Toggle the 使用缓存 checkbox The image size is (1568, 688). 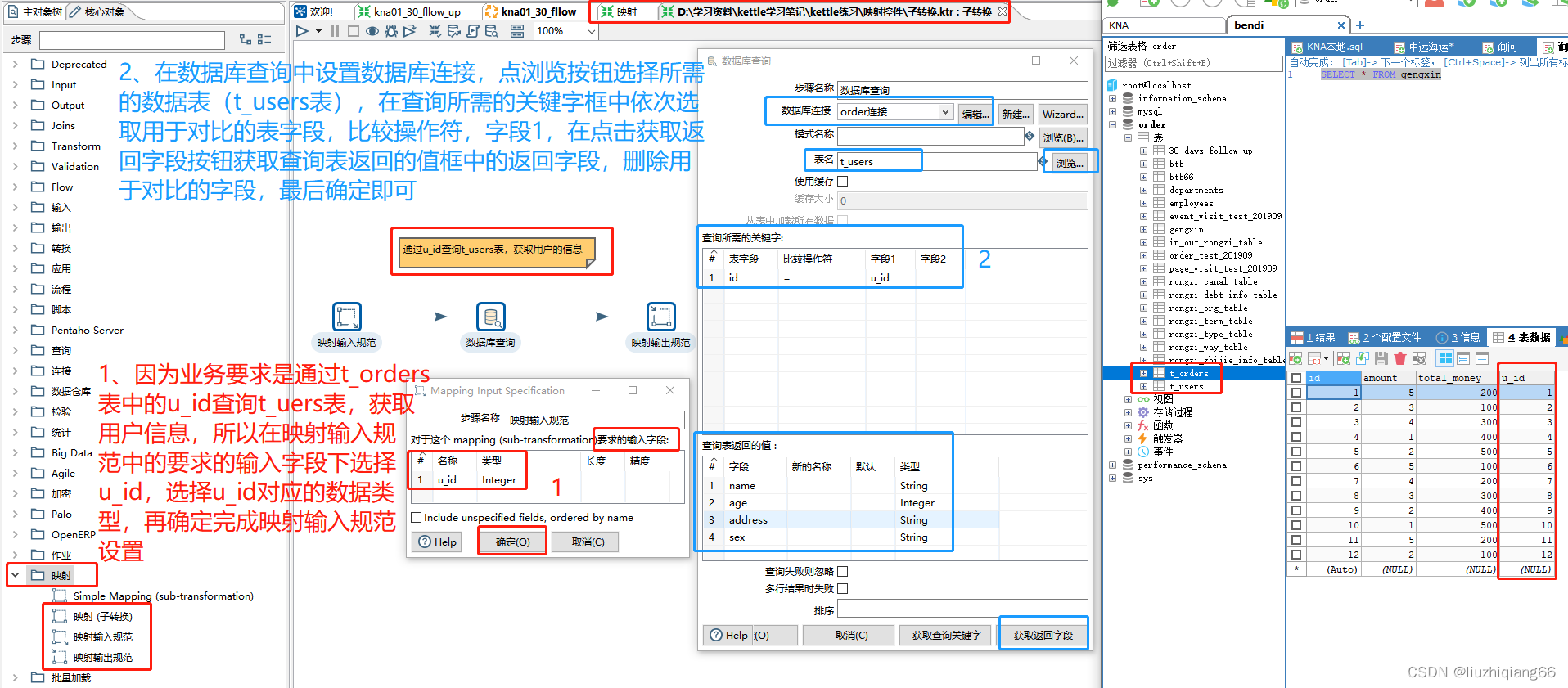[x=843, y=181]
